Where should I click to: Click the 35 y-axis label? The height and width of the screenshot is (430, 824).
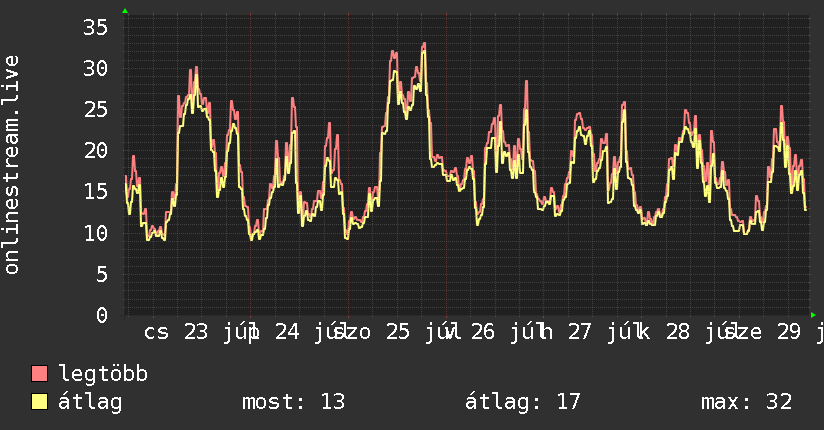(x=95, y=27)
